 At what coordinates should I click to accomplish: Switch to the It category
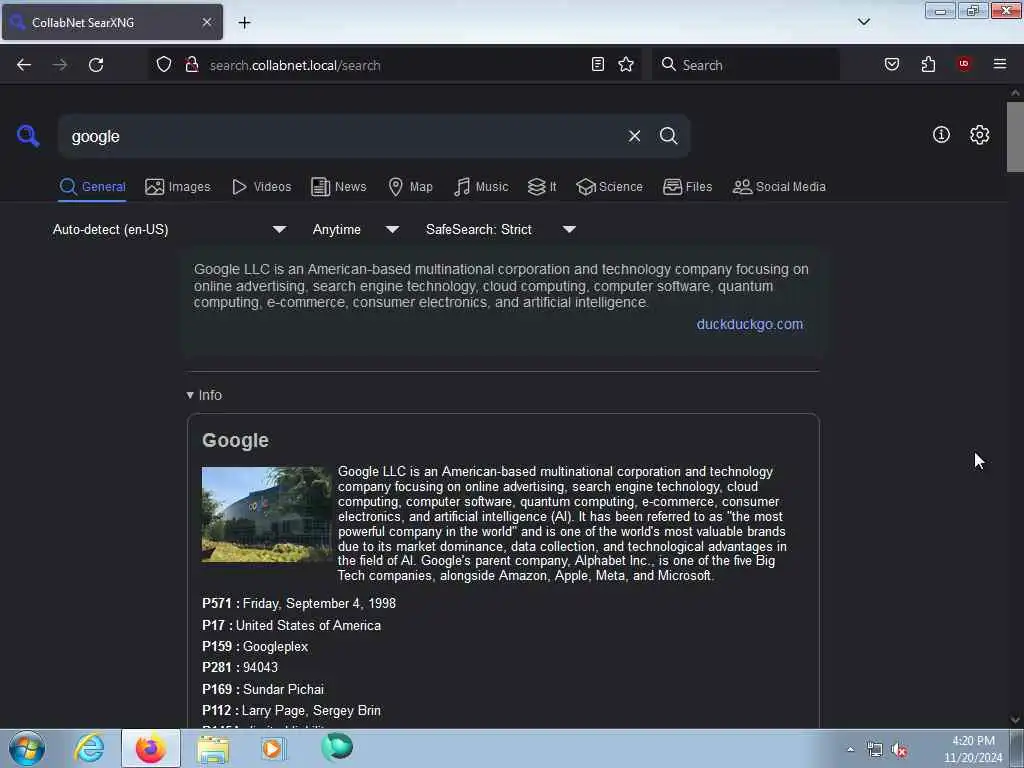point(542,187)
